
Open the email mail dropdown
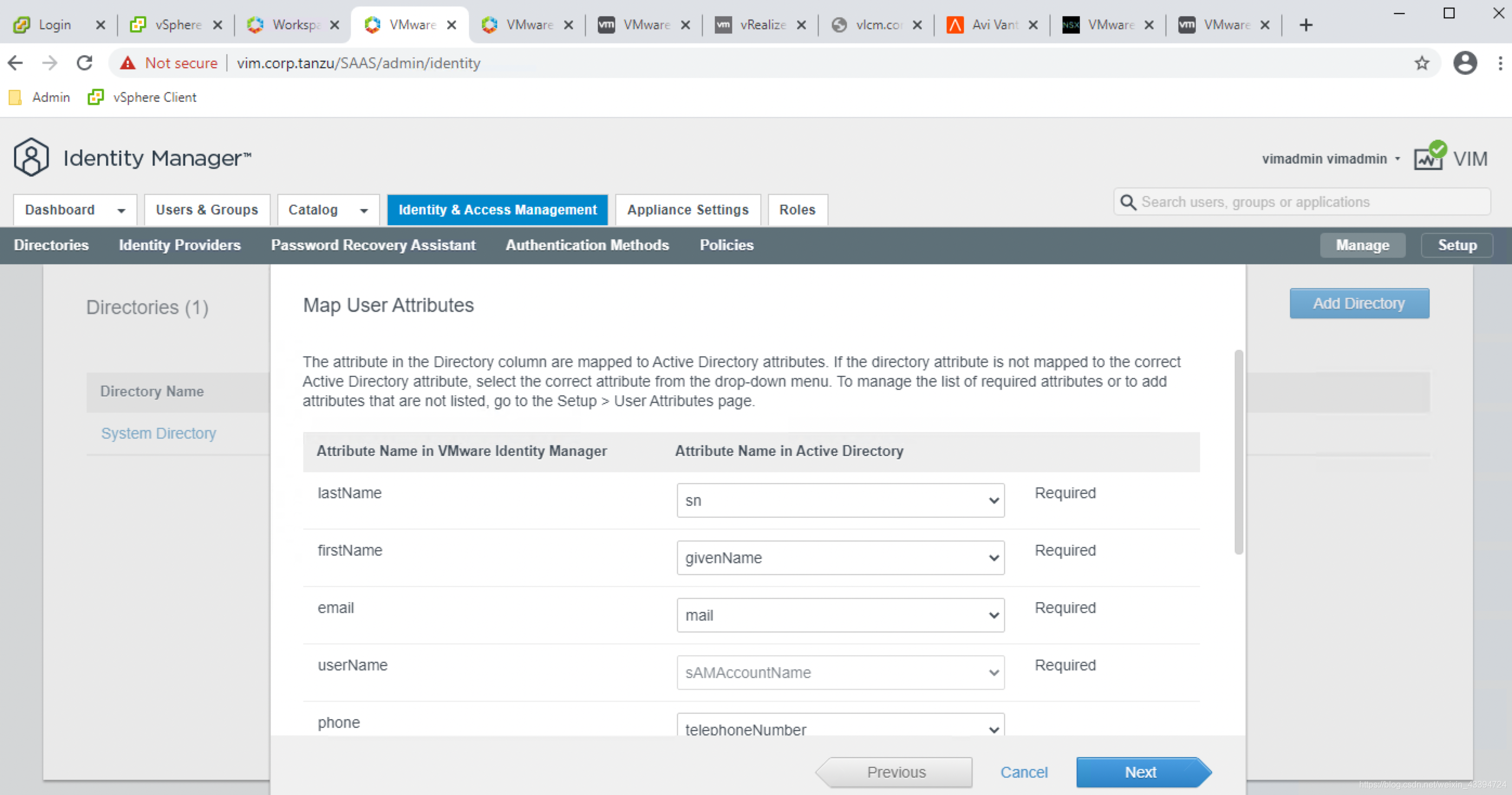(x=840, y=615)
